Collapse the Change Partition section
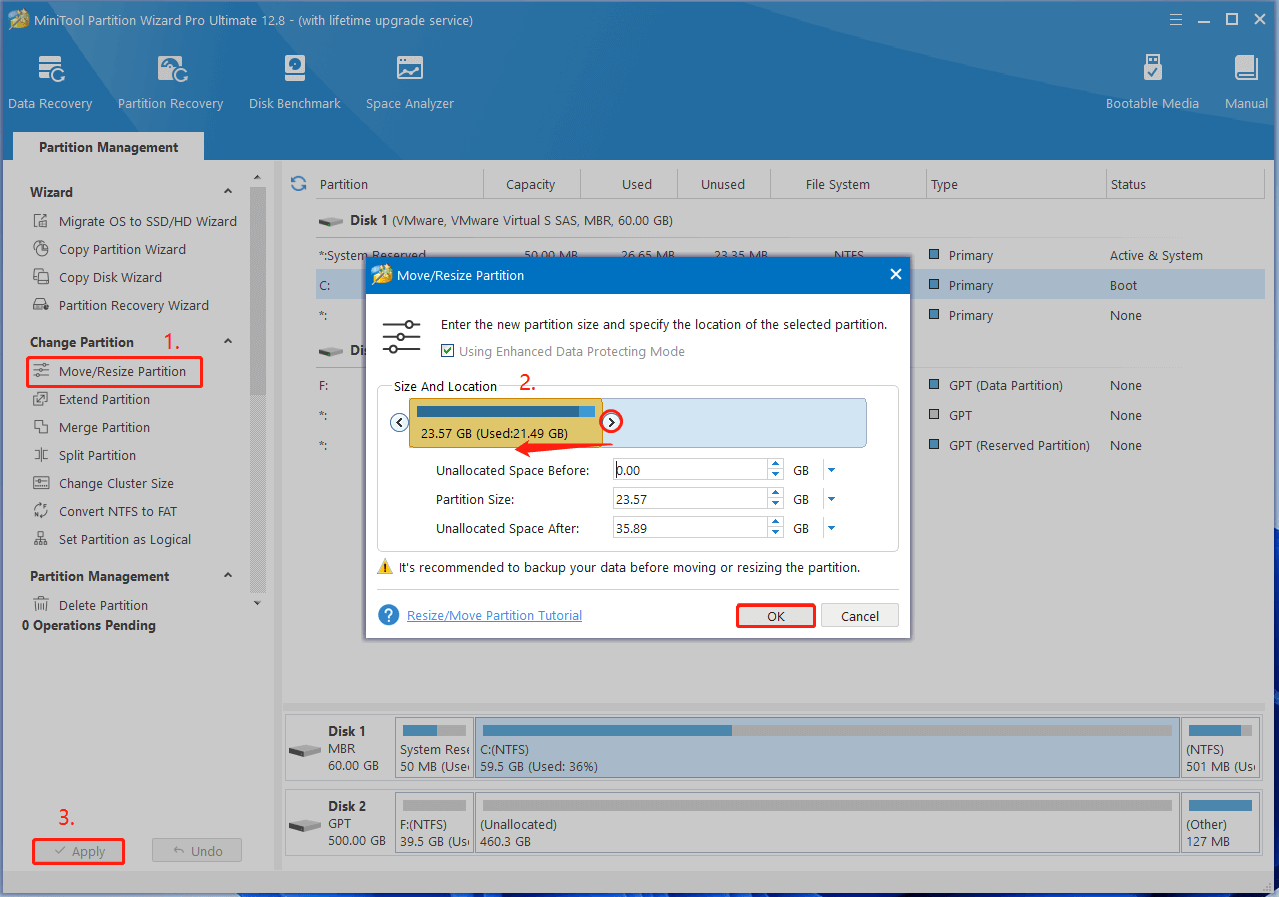Viewport: 1279px width, 897px height. pos(228,342)
